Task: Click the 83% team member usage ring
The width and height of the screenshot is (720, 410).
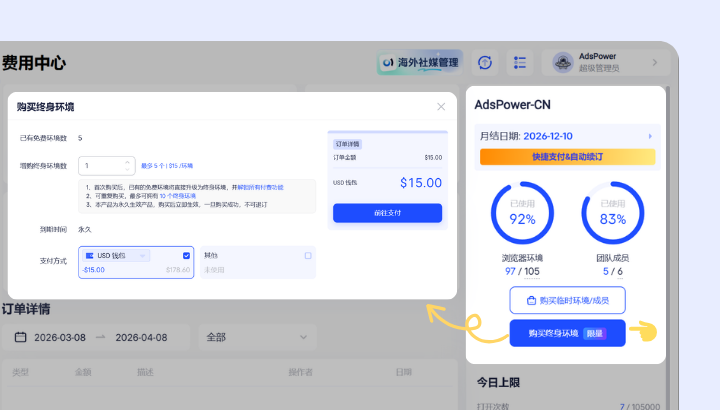Action: click(x=613, y=213)
